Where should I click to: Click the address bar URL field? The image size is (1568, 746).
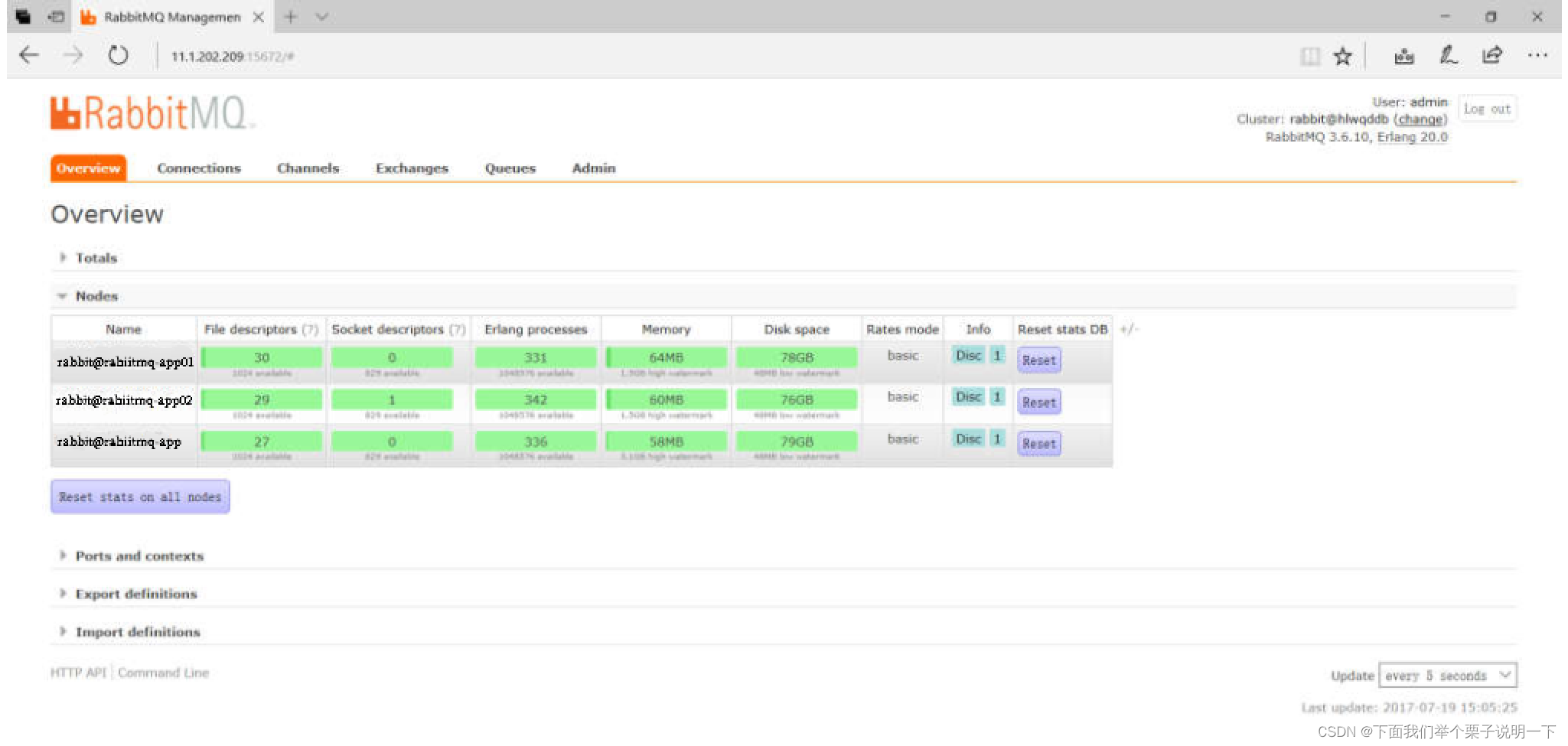pyautogui.click(x=233, y=57)
